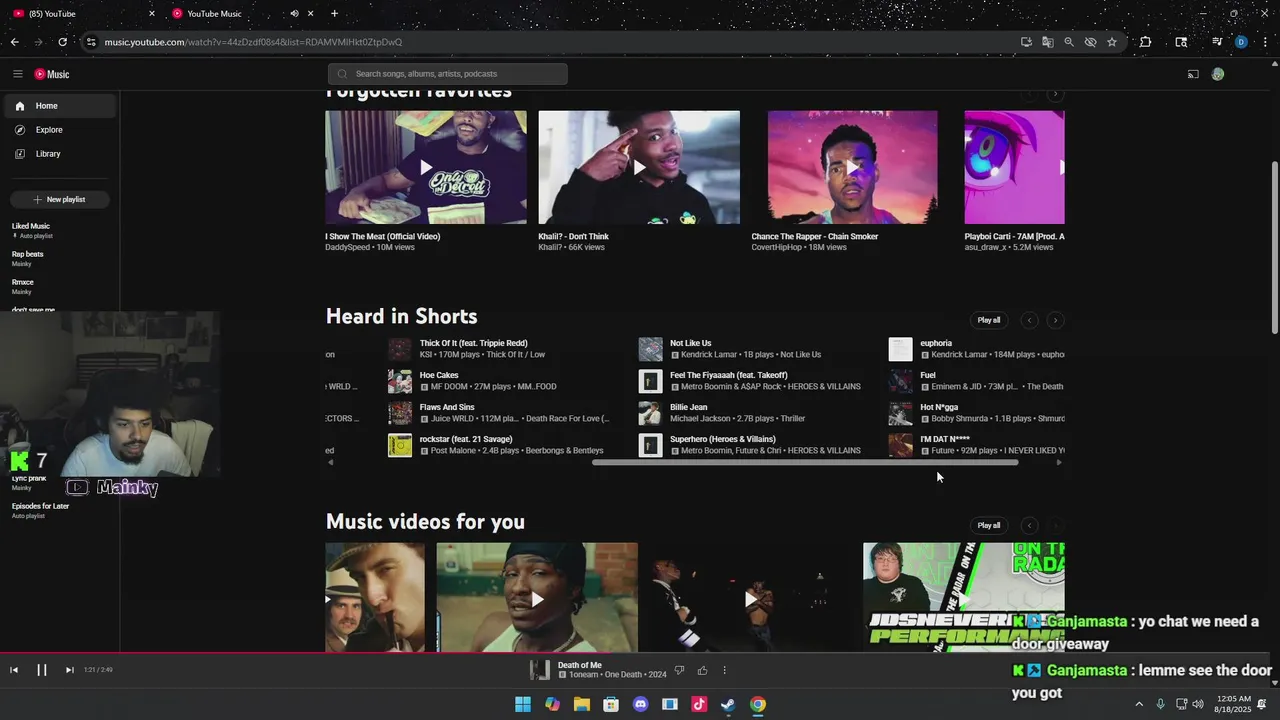1280x720 pixels.
Task: Open the browser zoom magnifier icon
Action: click(1069, 42)
